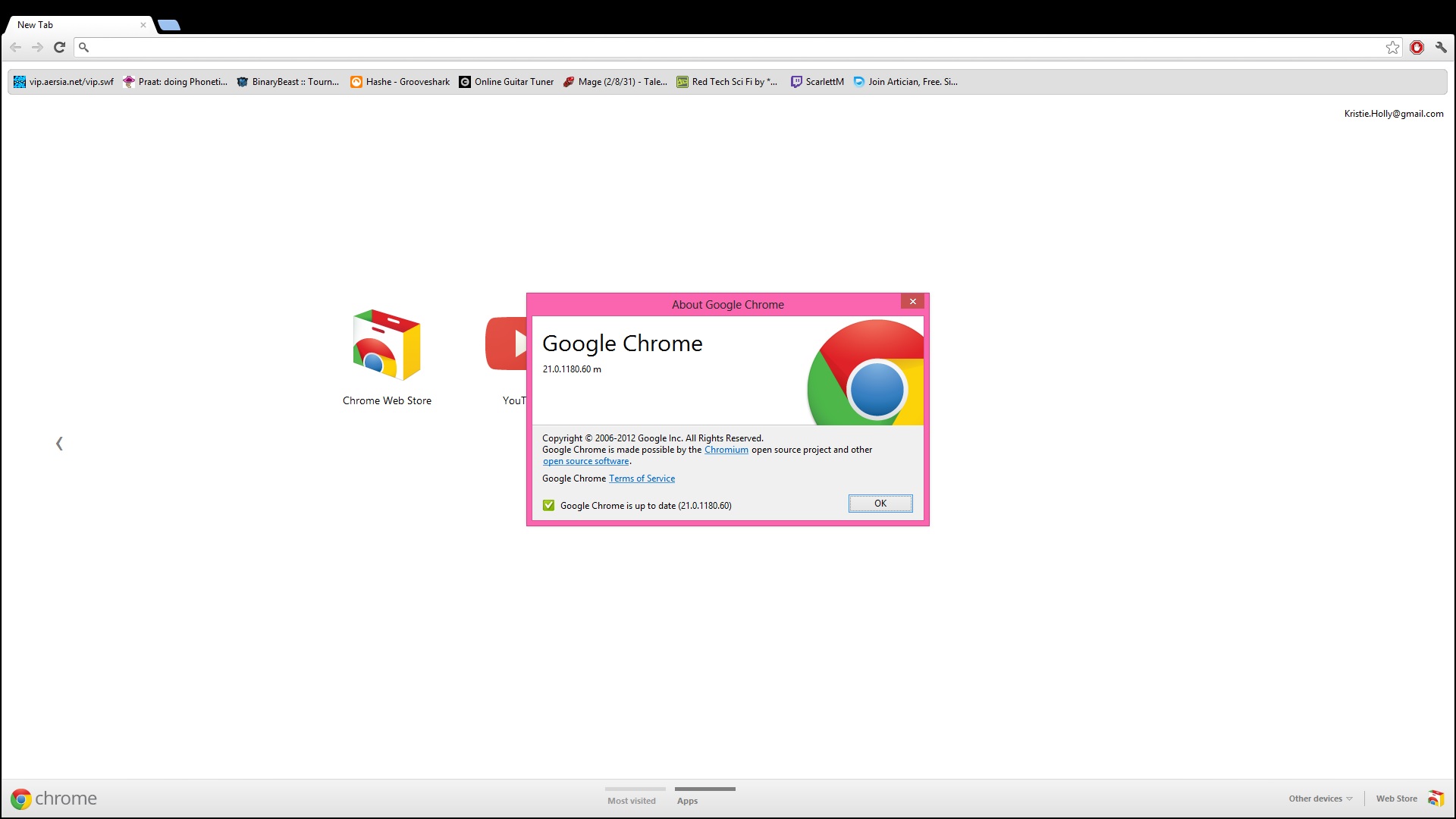Uncheck Google Chrome is up to date checkbox
This screenshot has width=1456, height=819.
548,505
